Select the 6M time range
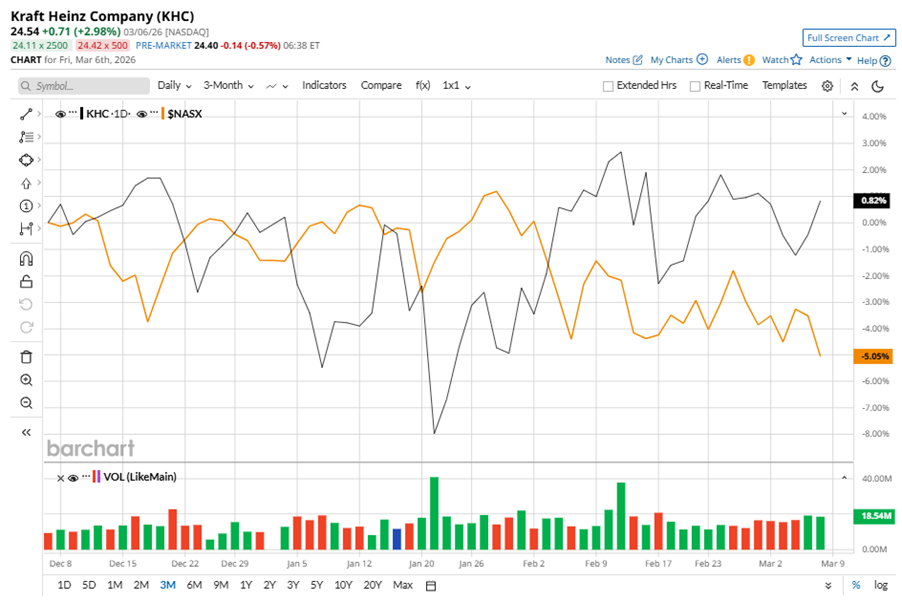This screenshot has height=602, width=902. (194, 585)
